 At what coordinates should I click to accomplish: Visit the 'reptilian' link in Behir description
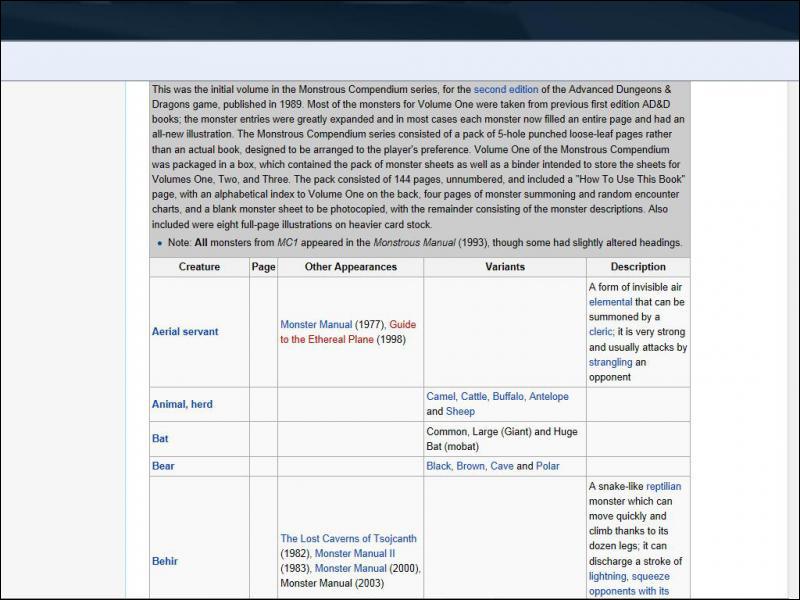click(663, 486)
